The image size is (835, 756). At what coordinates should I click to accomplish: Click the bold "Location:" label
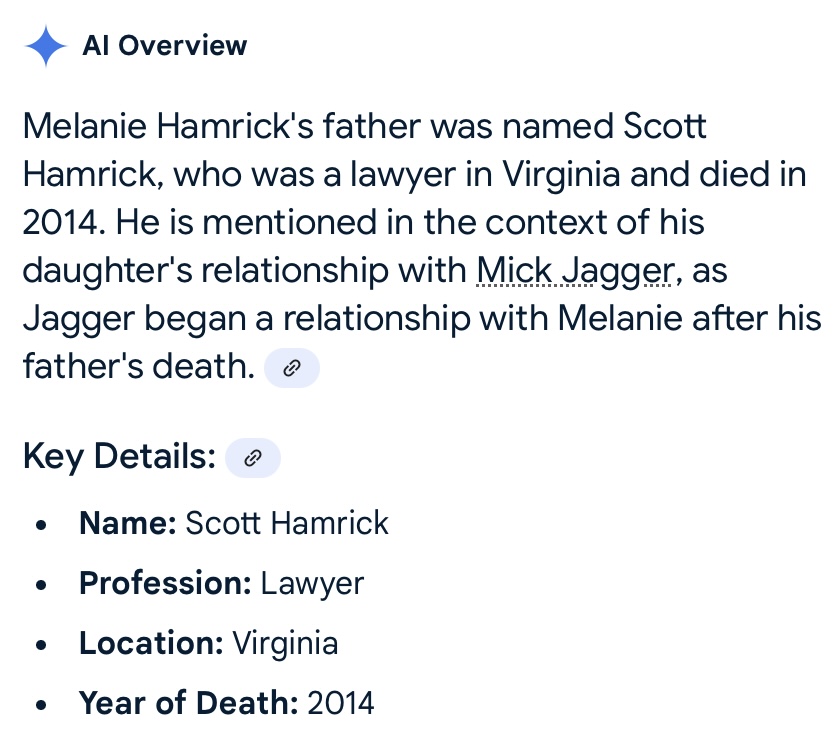(x=151, y=643)
